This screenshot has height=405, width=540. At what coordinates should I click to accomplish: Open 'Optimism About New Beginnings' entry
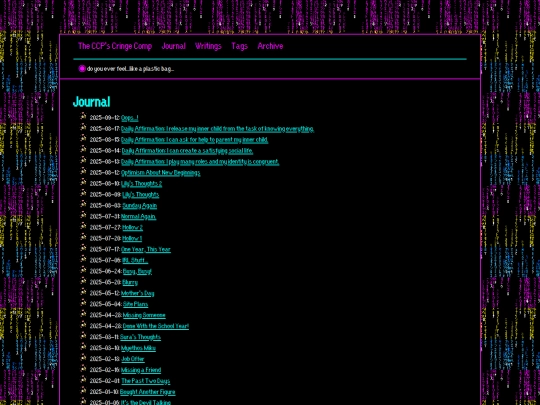coord(160,173)
